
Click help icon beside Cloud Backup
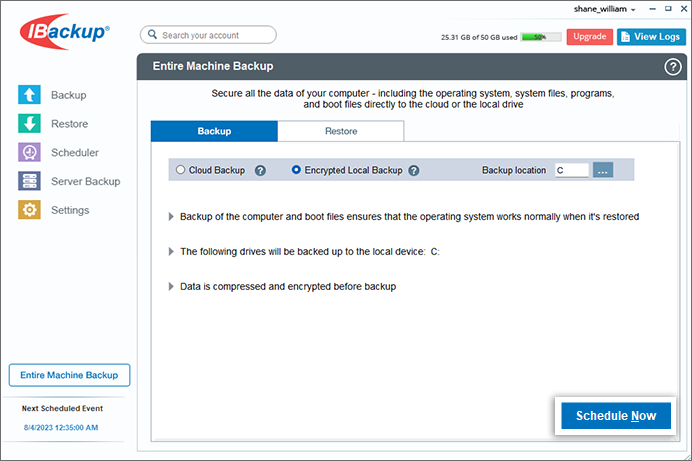pos(260,170)
